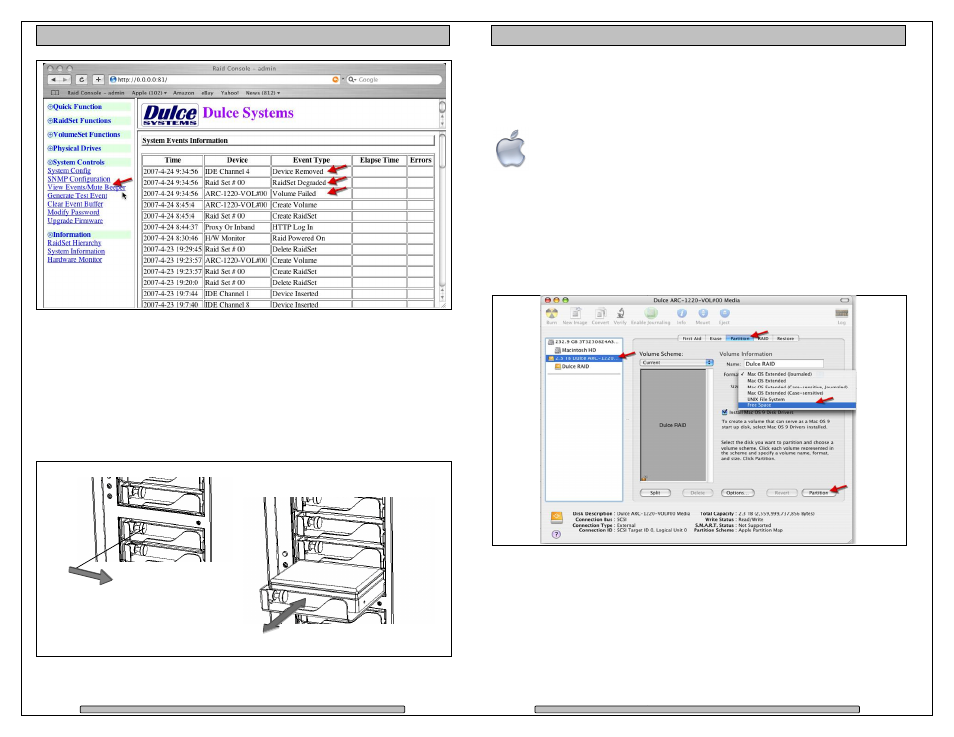
Task: Open the Upgrade Firmware link
Action: pyautogui.click(x=75, y=220)
